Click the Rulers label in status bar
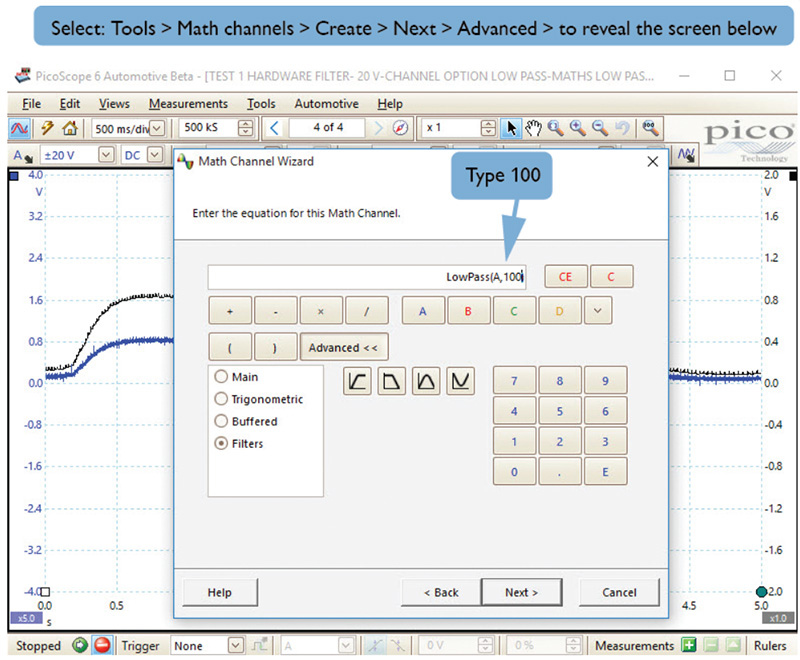800x660 pixels. tap(770, 645)
